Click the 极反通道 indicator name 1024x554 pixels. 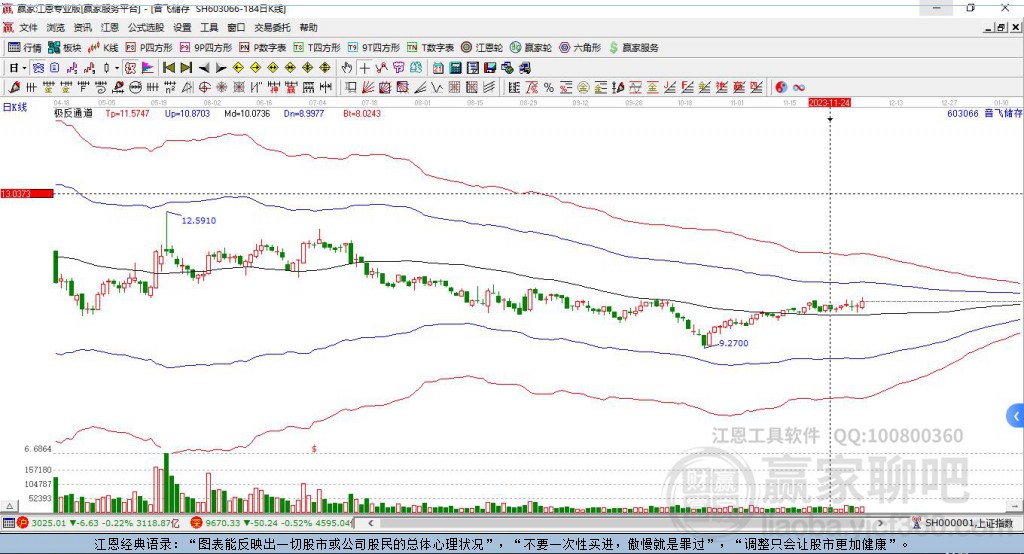click(73, 113)
